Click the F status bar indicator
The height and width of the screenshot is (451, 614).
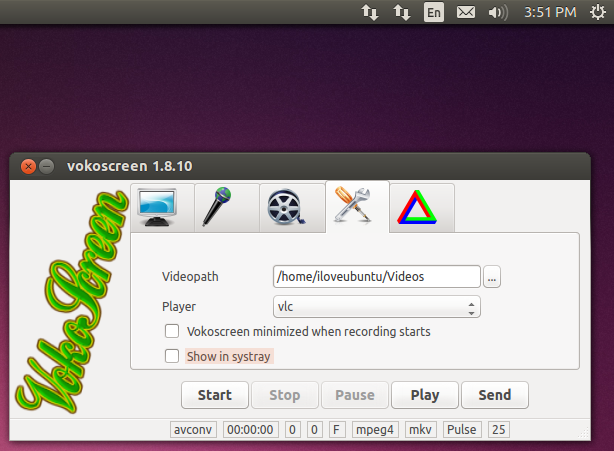click(337, 430)
